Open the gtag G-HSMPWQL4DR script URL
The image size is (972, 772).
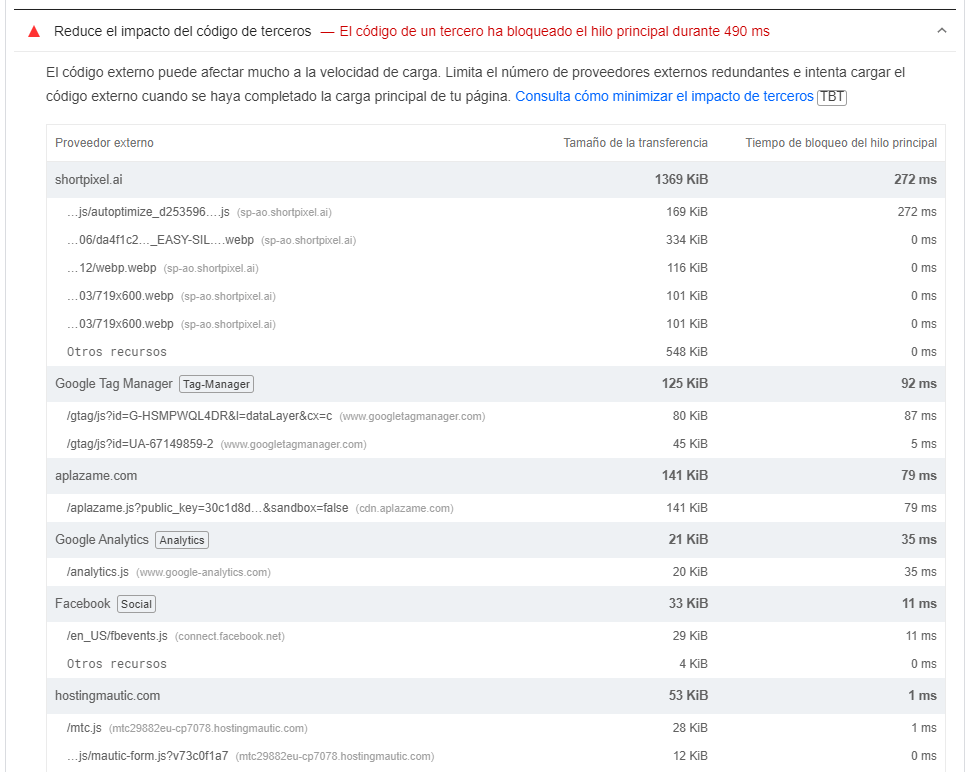(200, 416)
